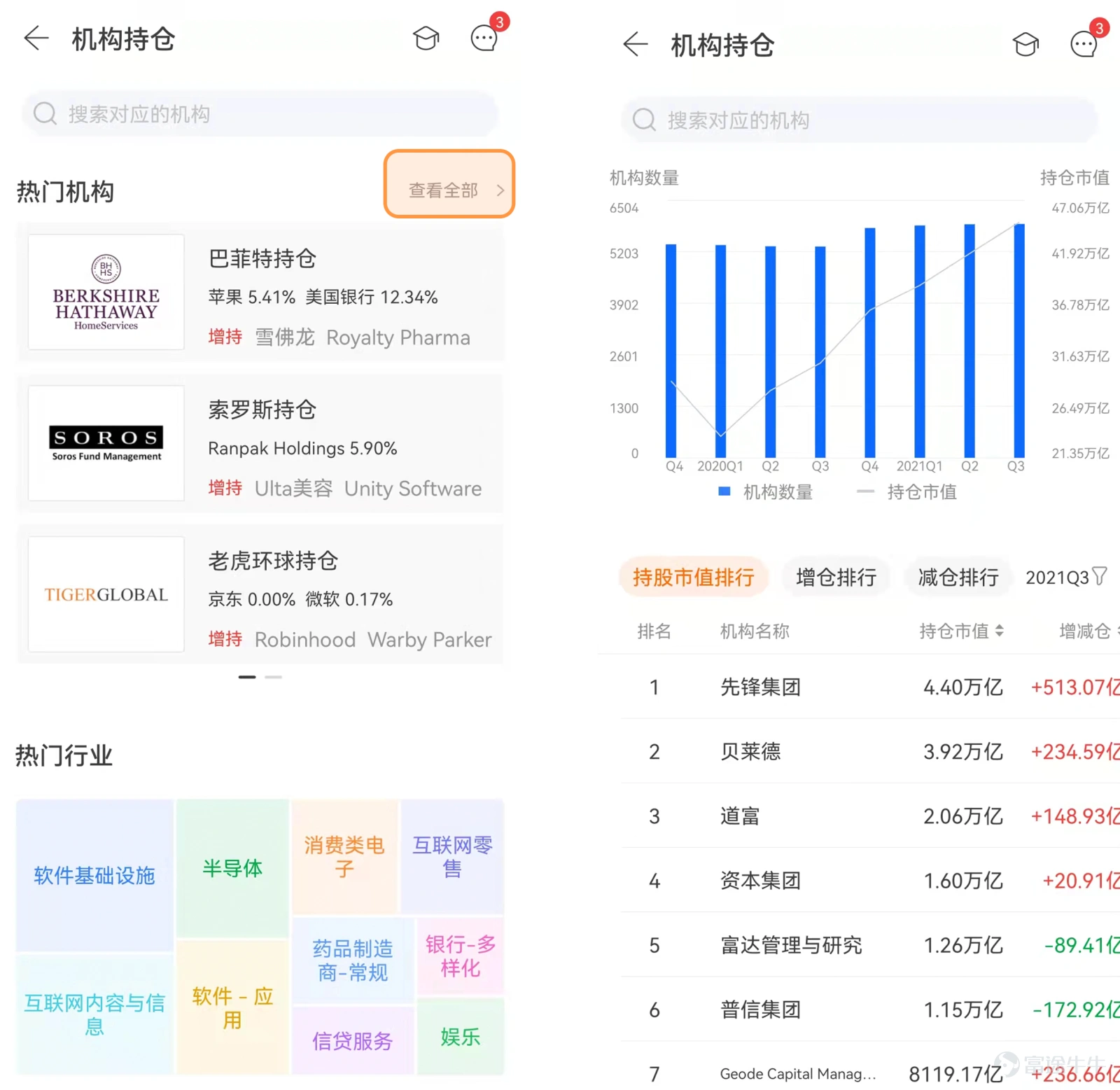The width and height of the screenshot is (1120, 1090).
Task: Open 富达管理与研究 ranking row
Action: [870, 945]
